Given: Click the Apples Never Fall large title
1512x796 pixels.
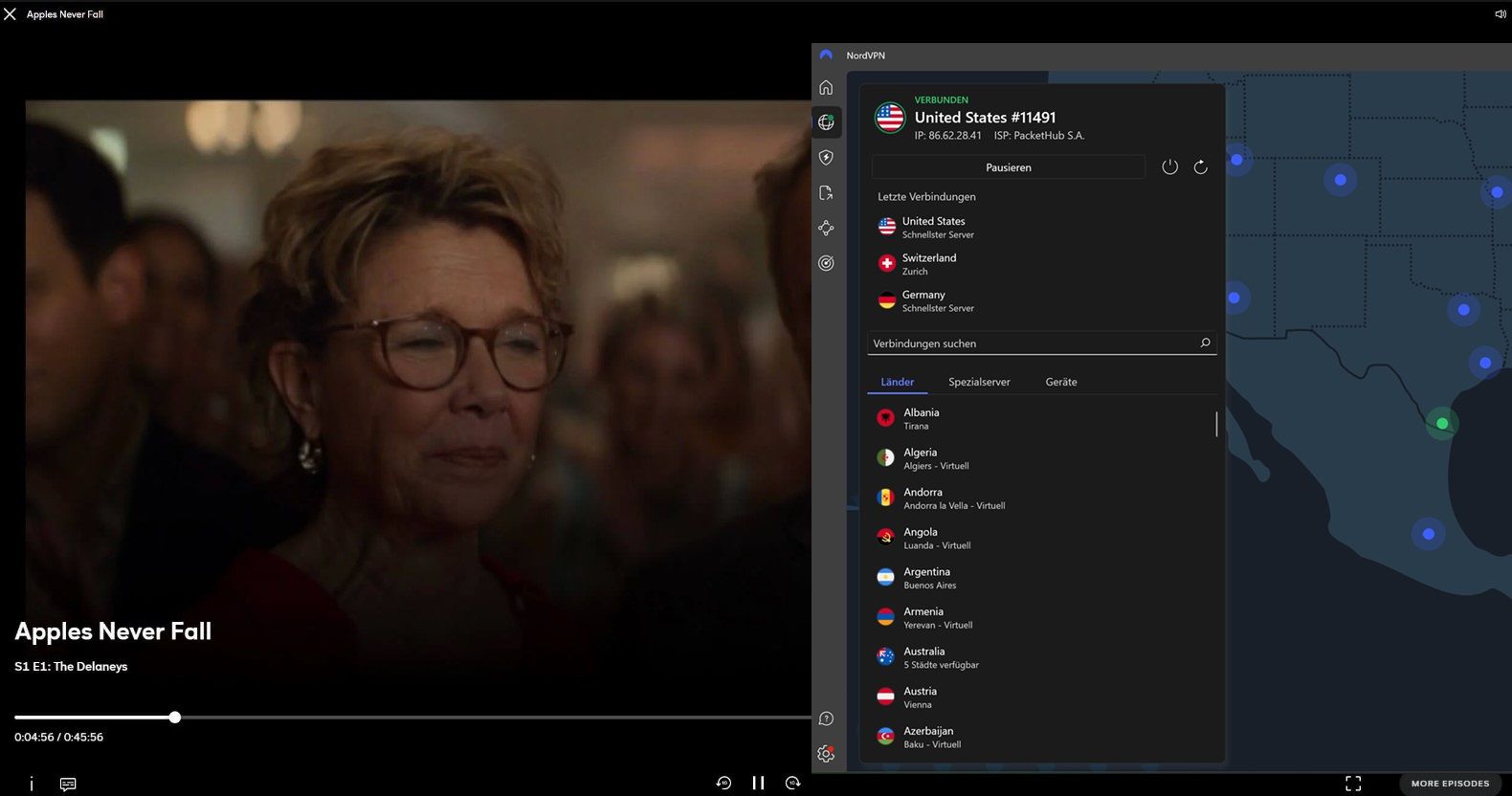Looking at the screenshot, I should pyautogui.click(x=113, y=631).
